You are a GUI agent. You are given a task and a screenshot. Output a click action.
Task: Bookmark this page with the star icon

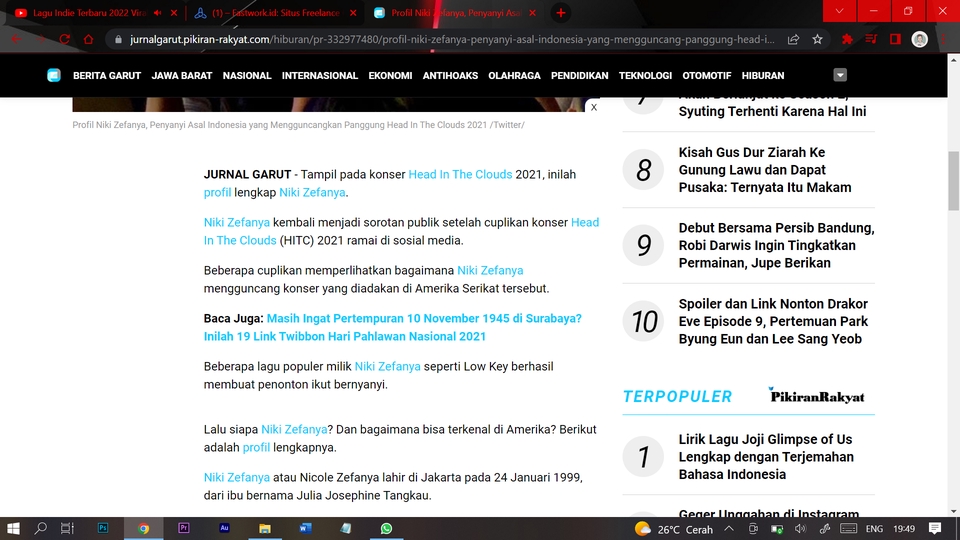[x=817, y=39]
